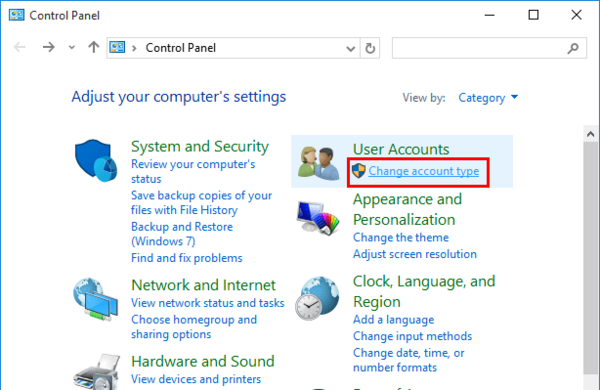
Task: Expand the View by Category dropdown
Action: point(488,98)
